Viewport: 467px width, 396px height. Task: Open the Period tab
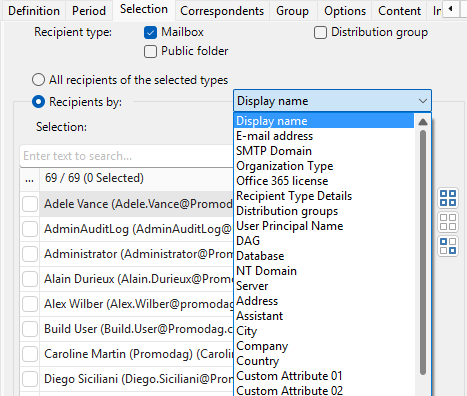[89, 11]
